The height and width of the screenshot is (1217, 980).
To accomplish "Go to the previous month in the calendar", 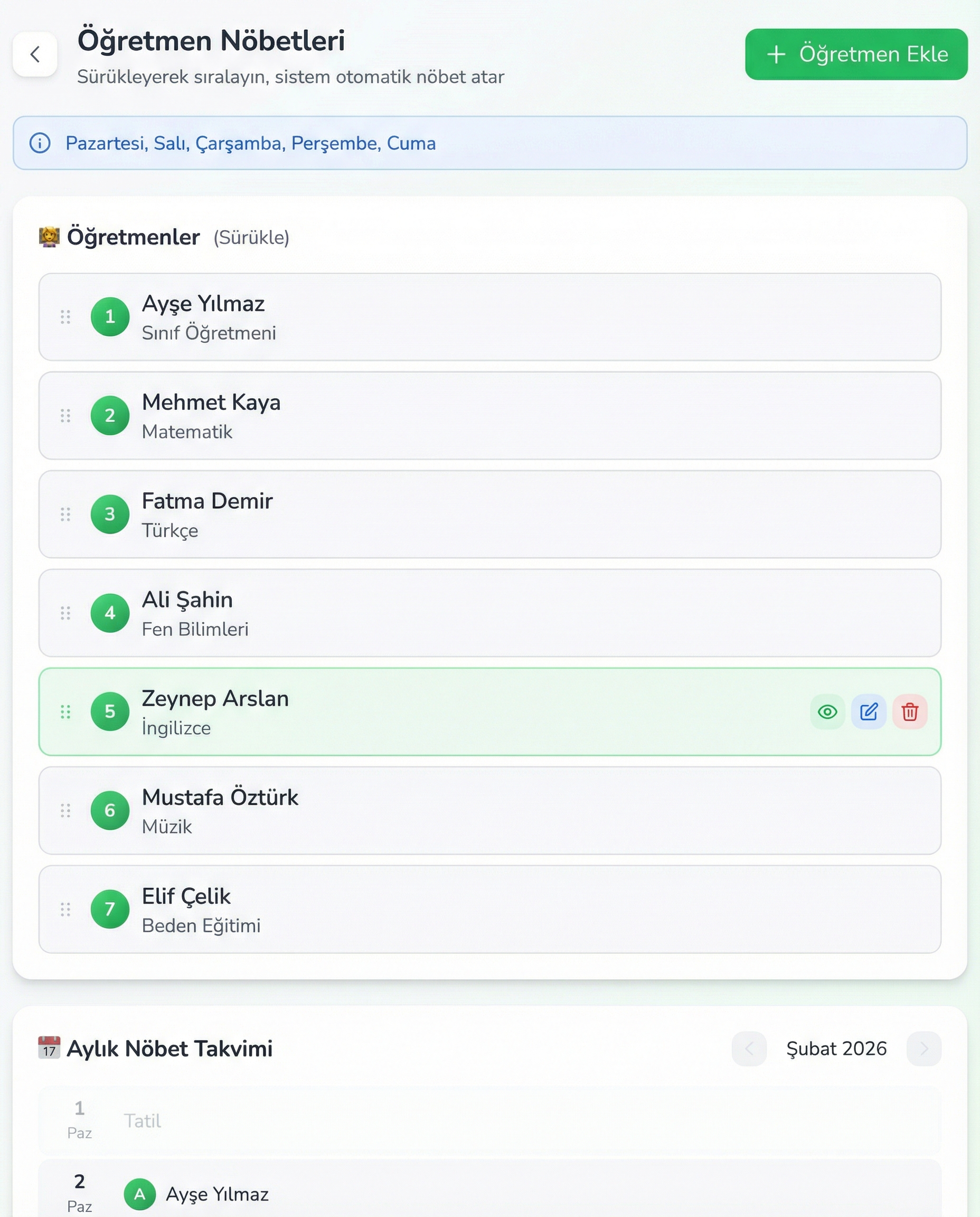I will point(749,1049).
